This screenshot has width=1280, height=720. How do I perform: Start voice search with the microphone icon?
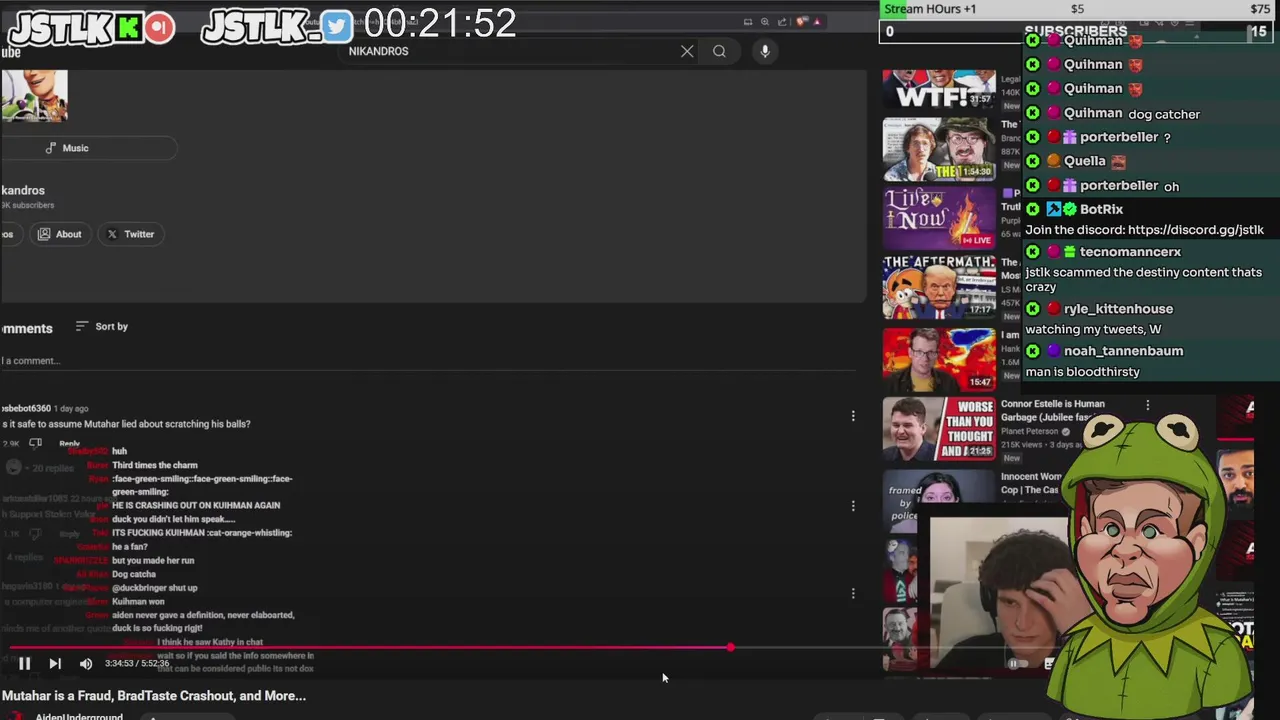pos(765,51)
